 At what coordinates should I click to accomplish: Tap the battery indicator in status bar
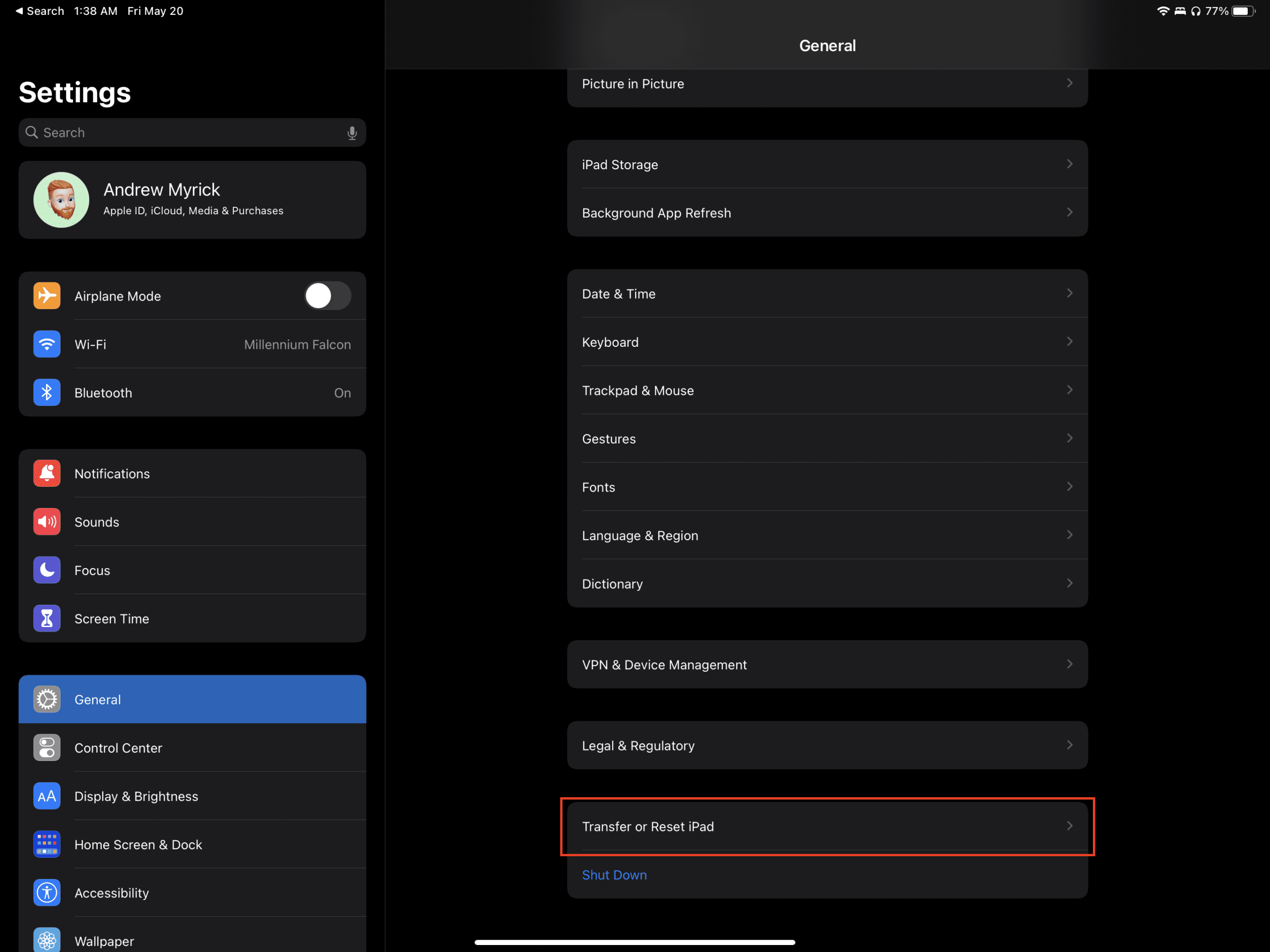1244,11
